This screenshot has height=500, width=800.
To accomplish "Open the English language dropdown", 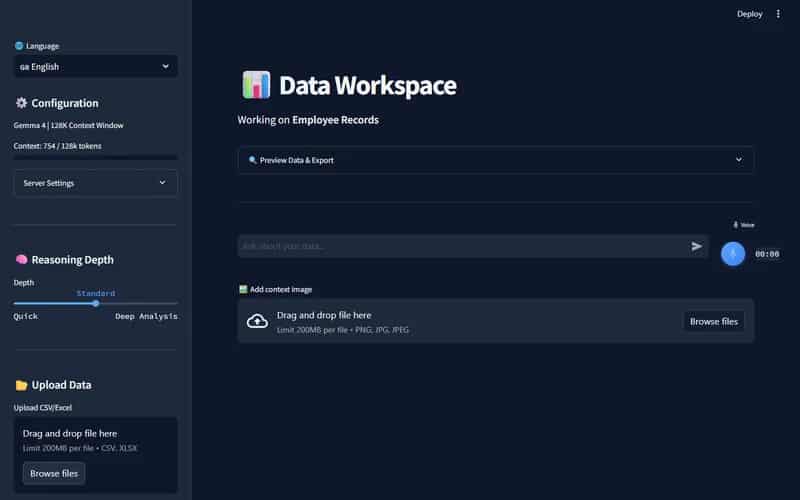I will 95,66.
